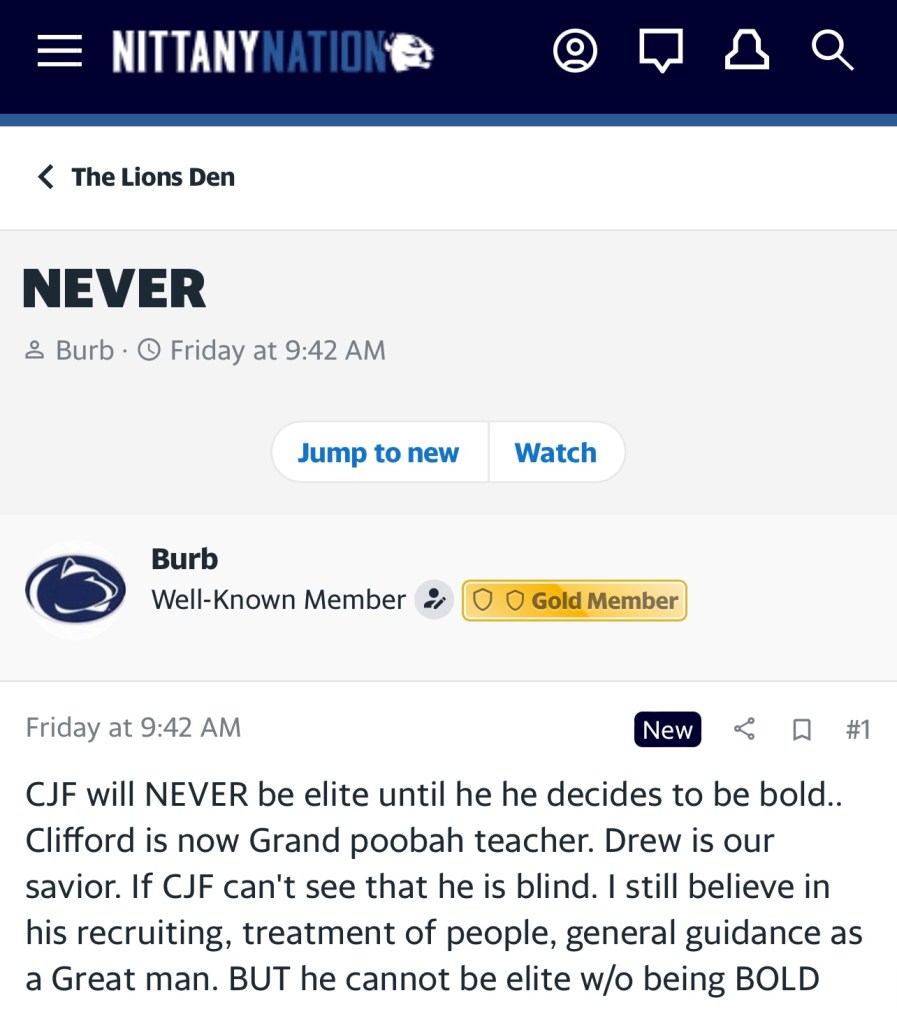897x1023 pixels.
Task: Open the account profile icon
Action: (x=575, y=51)
